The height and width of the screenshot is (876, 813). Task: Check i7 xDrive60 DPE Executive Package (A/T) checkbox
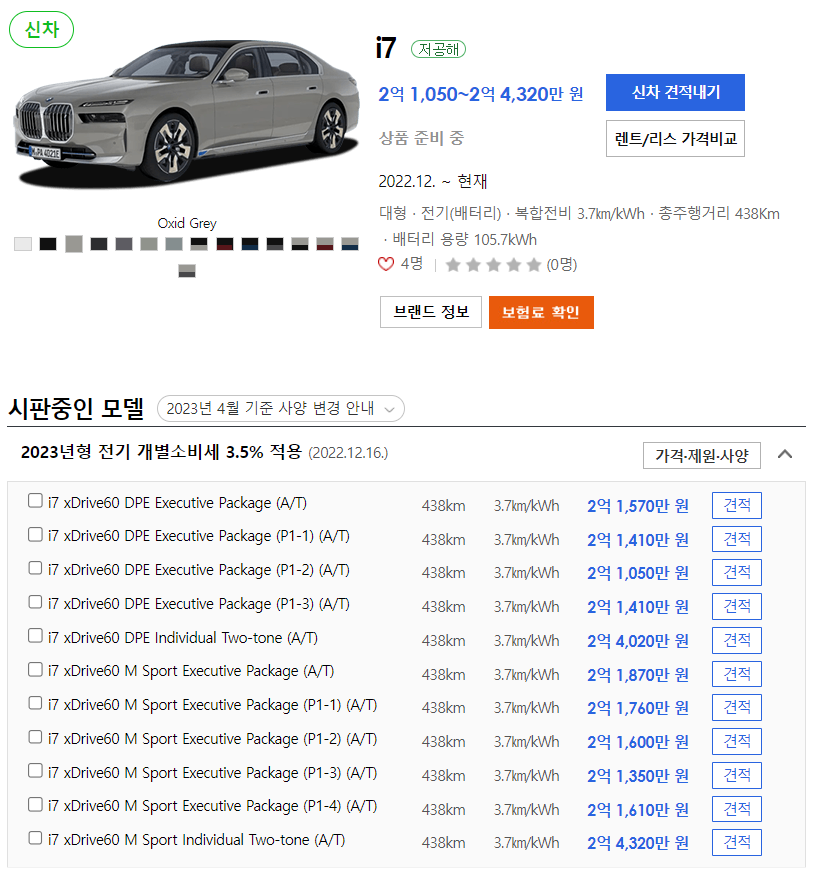(x=35, y=501)
